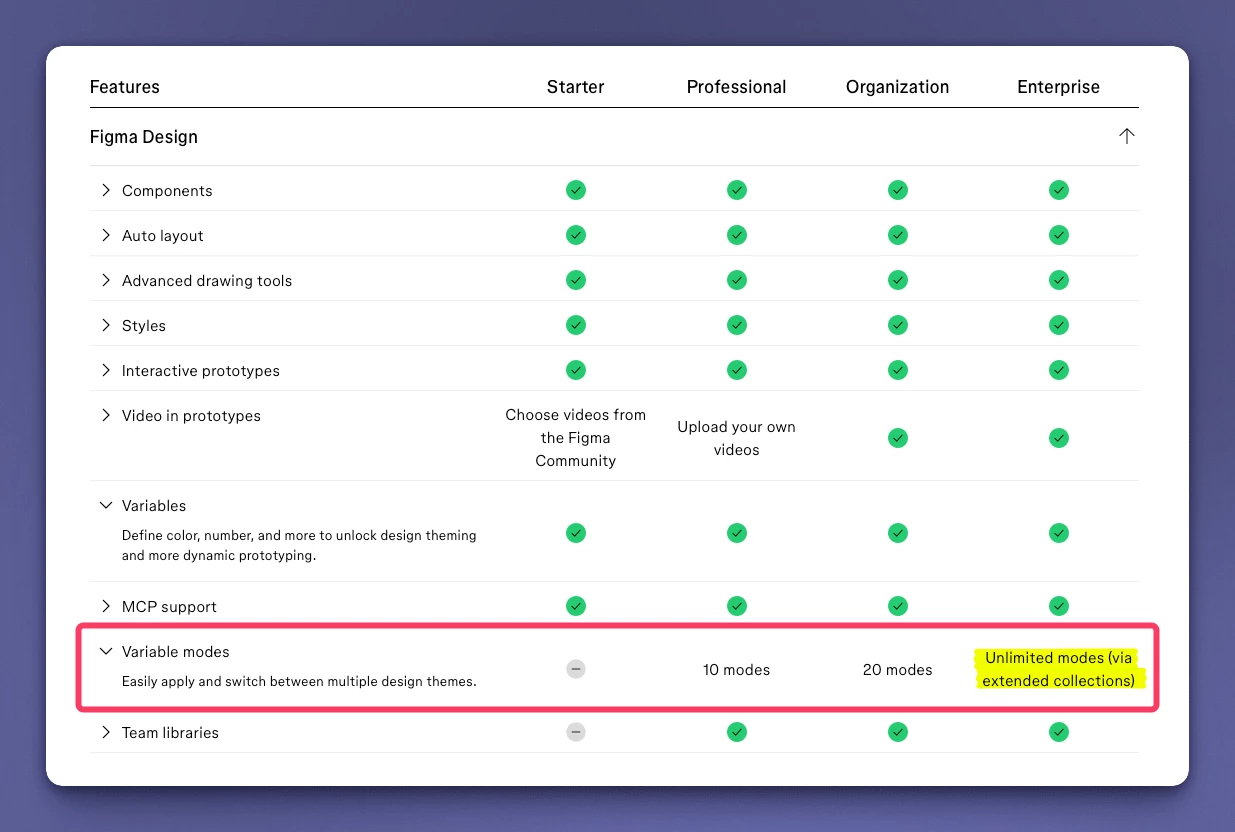Click the Features column header
Viewport: 1235px width, 832px height.
pyautogui.click(x=125, y=87)
